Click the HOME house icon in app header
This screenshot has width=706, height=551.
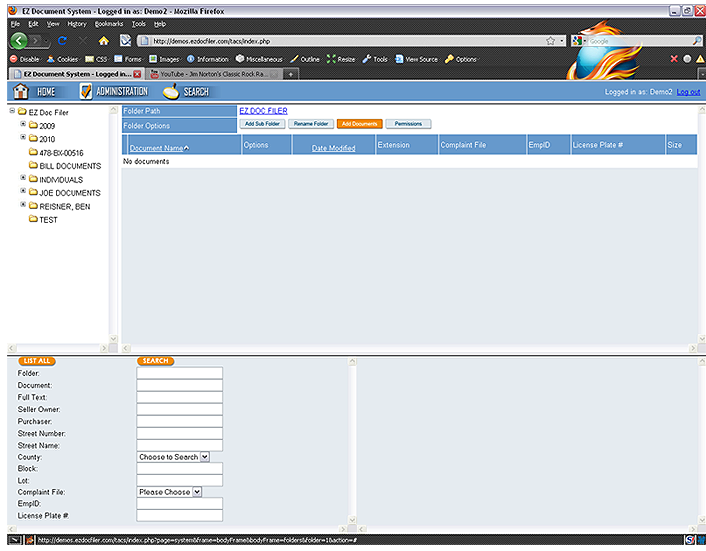pyautogui.click(x=21, y=91)
